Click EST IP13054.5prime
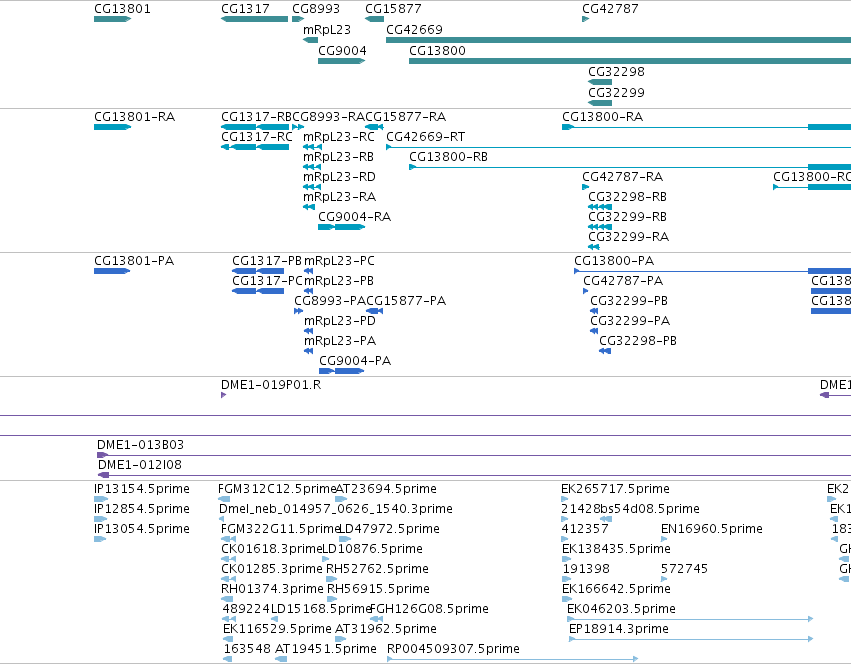851x664 pixels. coord(142,529)
